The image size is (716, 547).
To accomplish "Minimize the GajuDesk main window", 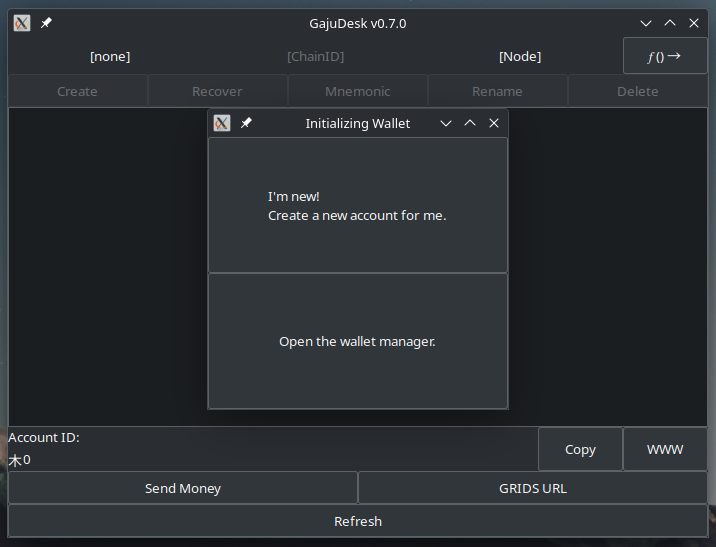I will [646, 23].
